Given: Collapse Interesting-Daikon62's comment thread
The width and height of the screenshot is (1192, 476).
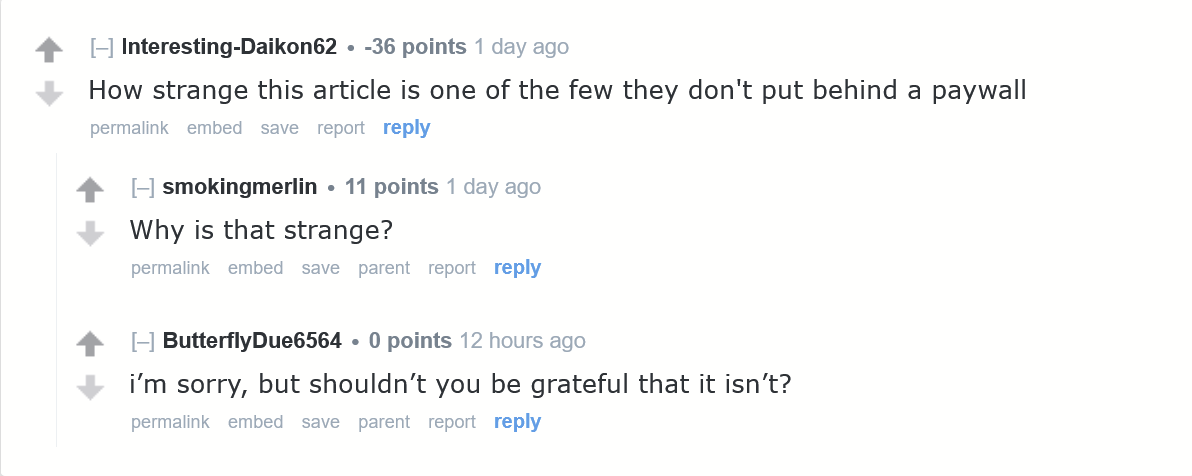Looking at the screenshot, I should point(101,47).
